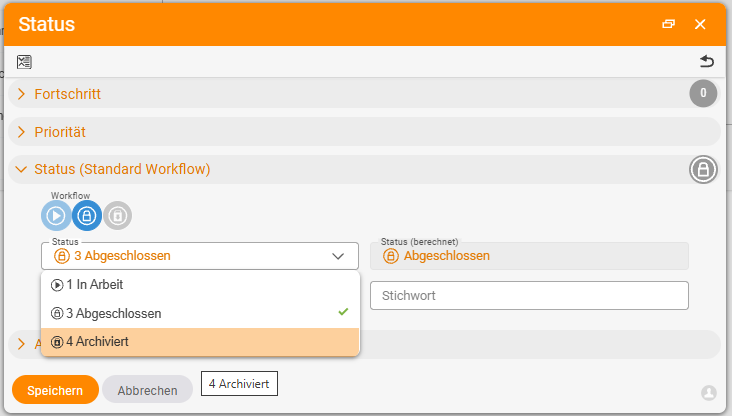
Task: Click the grey 0 badge on Fortschritt
Action: click(x=703, y=93)
